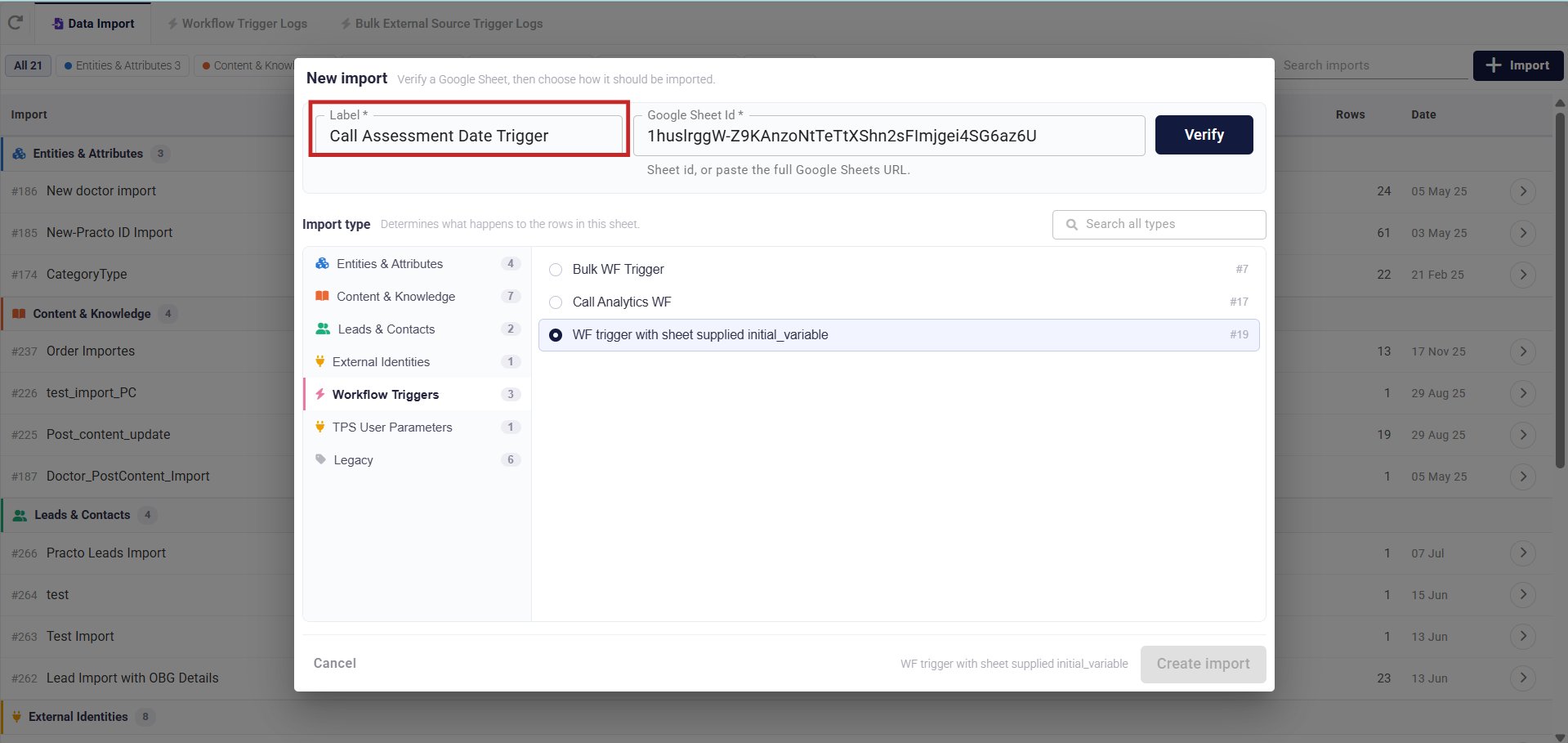Choose Legacy import type category
Screen dimensions: 1568x743
click(x=417, y=459)
